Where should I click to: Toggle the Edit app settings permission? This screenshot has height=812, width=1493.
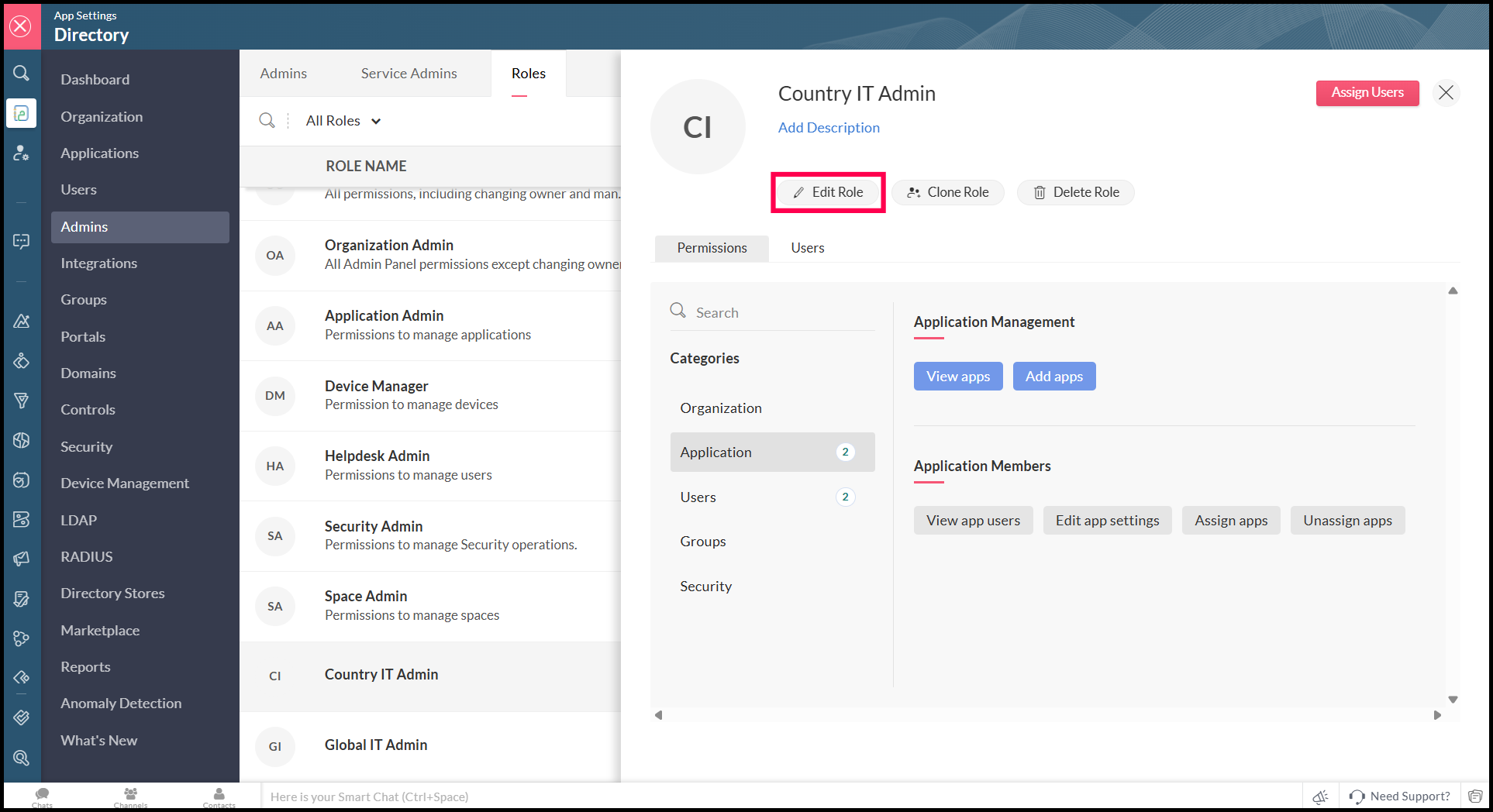tap(1106, 521)
